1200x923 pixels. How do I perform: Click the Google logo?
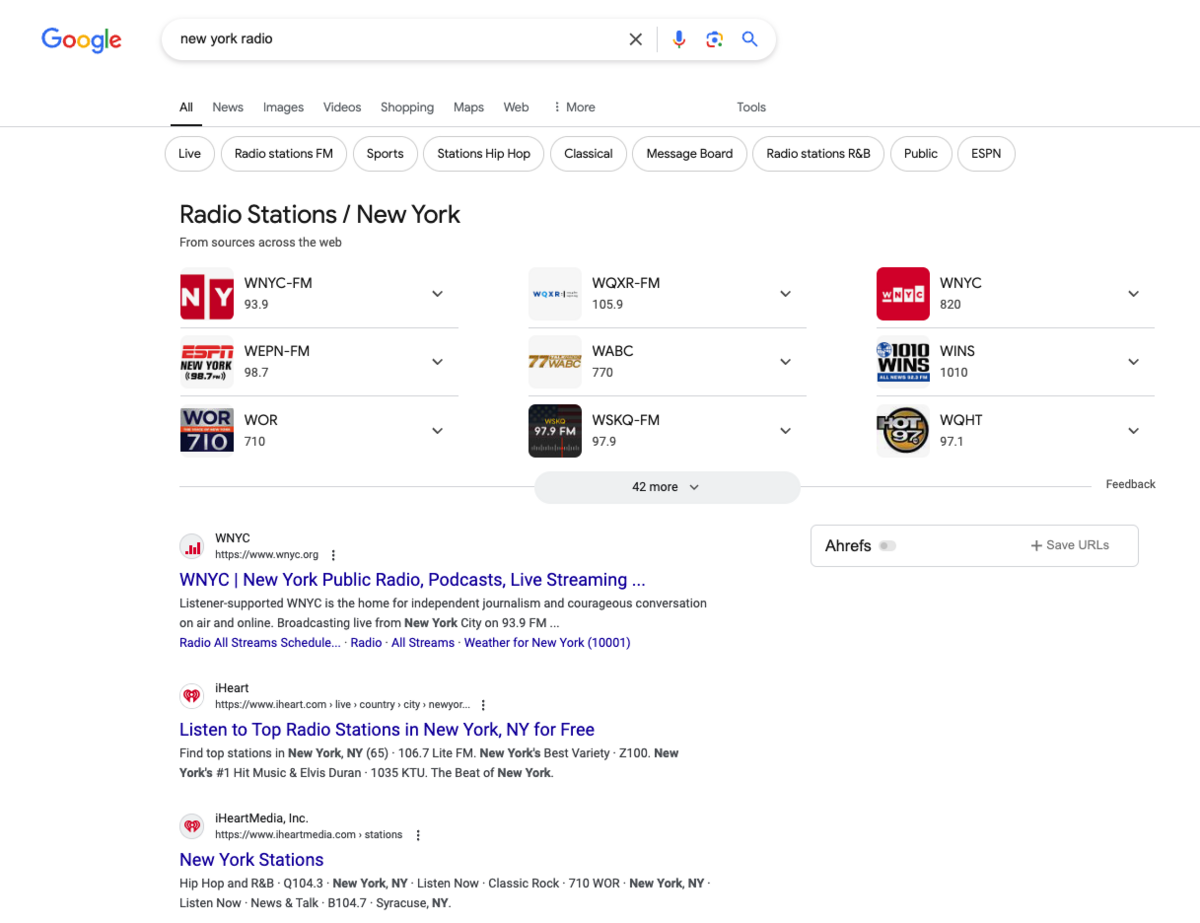point(81,40)
